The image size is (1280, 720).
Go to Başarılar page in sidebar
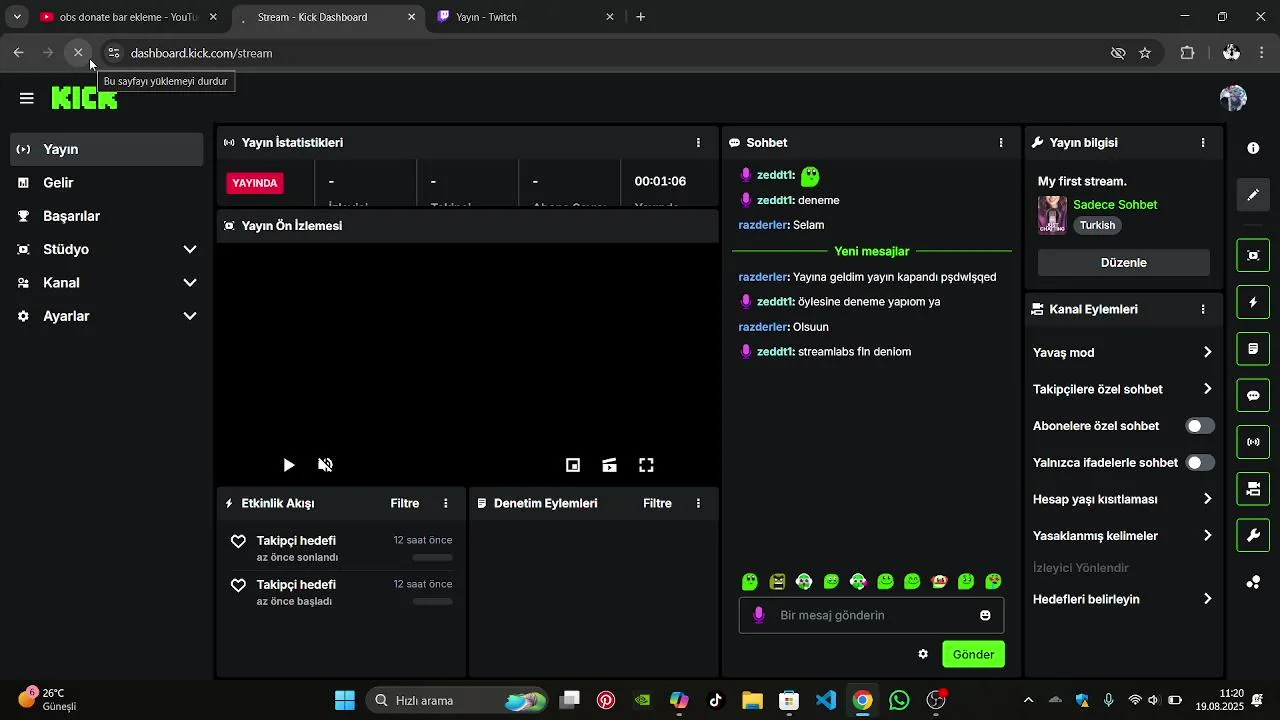(107, 216)
